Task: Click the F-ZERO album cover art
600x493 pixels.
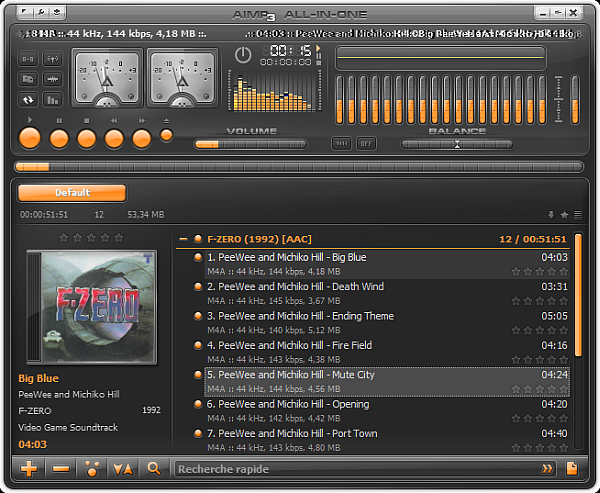Action: pos(92,307)
